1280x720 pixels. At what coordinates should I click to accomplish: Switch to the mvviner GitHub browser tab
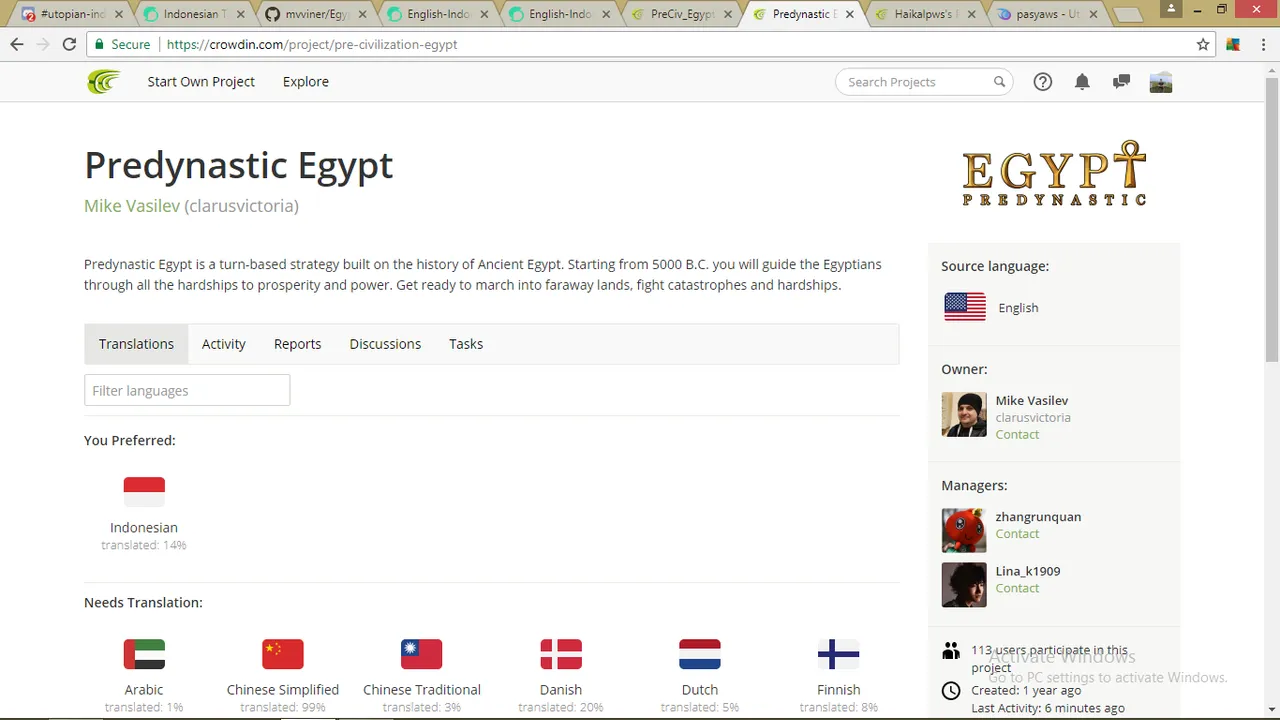pyautogui.click(x=316, y=14)
